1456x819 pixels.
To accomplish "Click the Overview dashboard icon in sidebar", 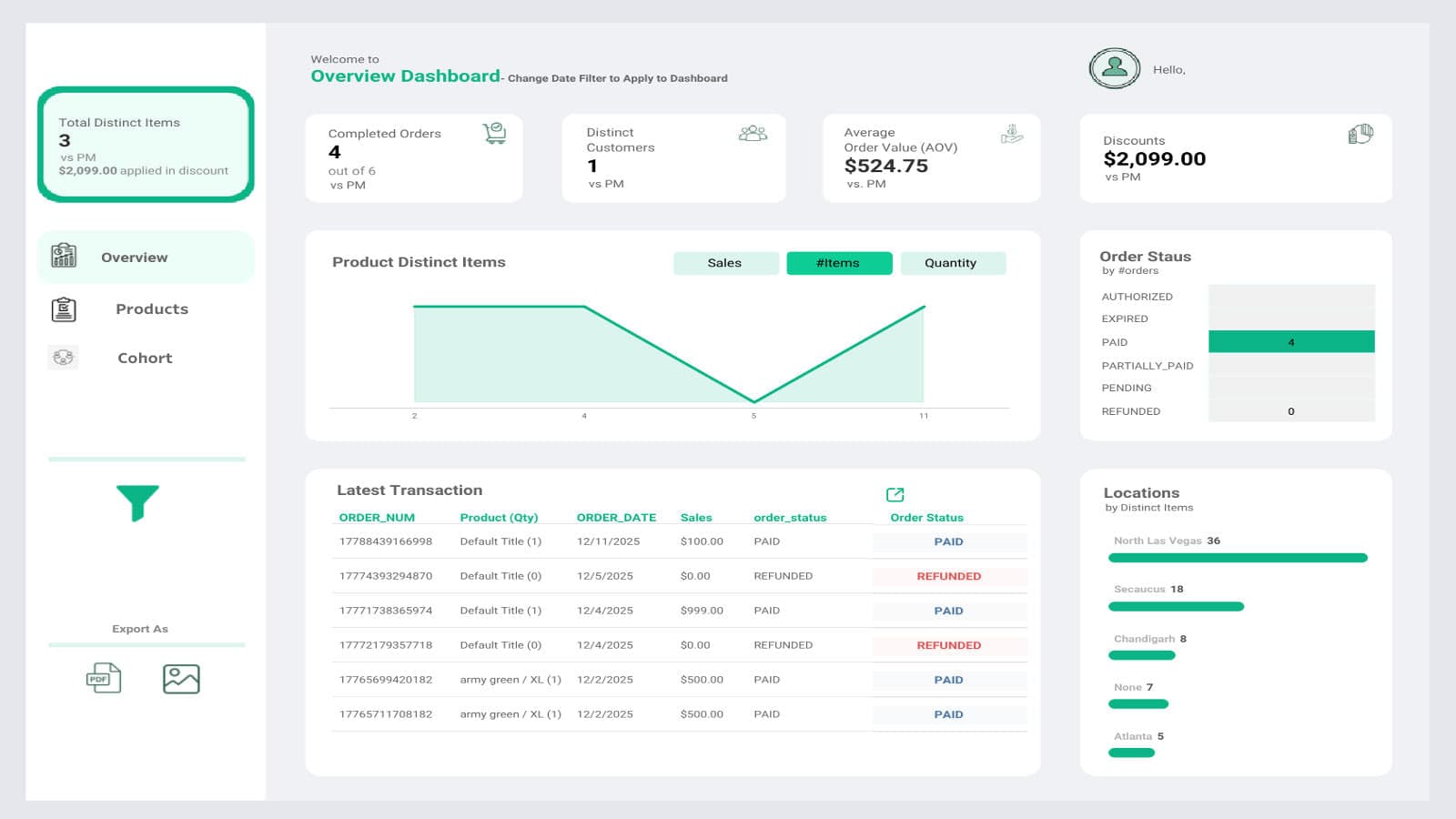I will 64,256.
